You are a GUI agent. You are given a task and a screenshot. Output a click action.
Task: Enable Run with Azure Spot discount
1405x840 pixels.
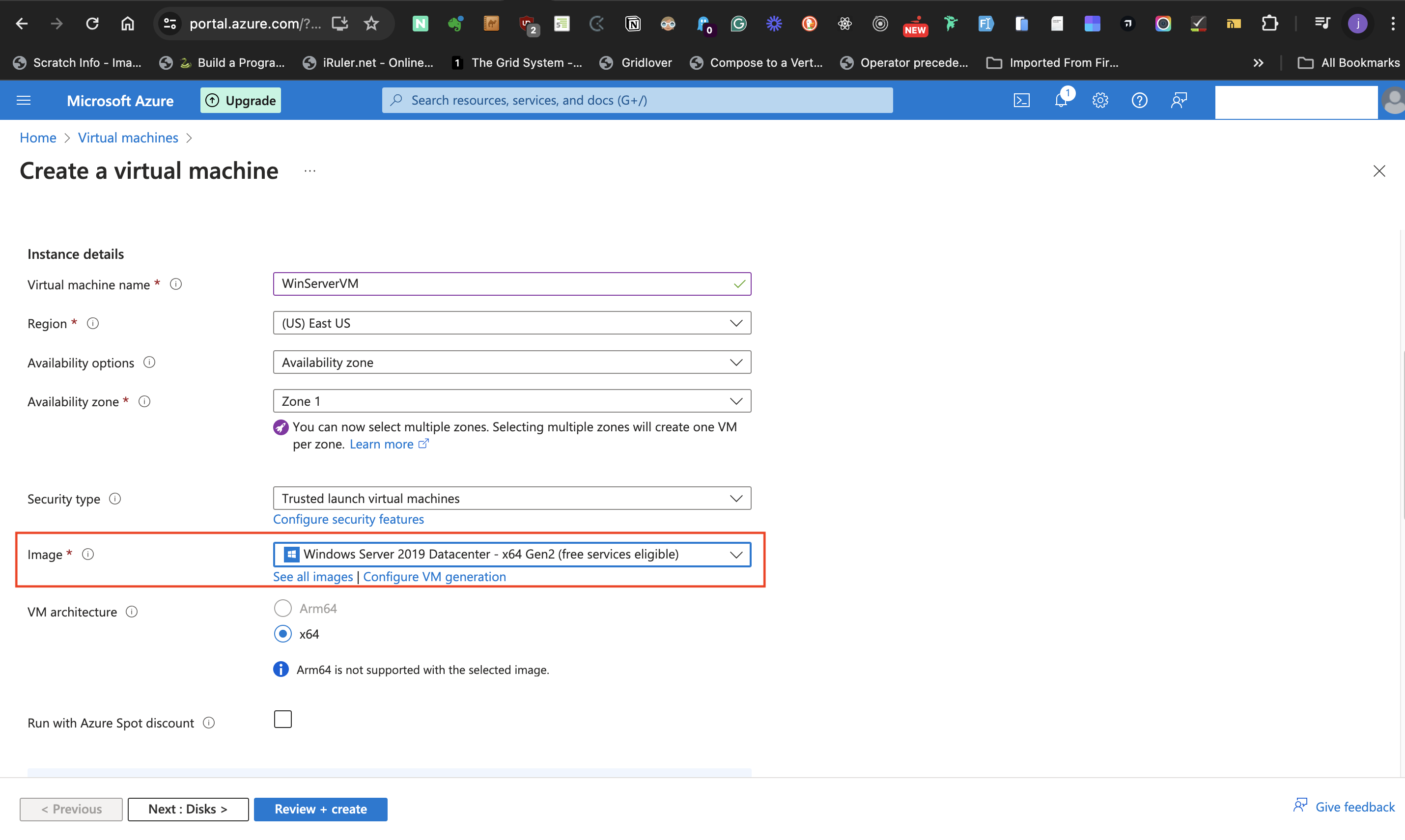click(282, 720)
